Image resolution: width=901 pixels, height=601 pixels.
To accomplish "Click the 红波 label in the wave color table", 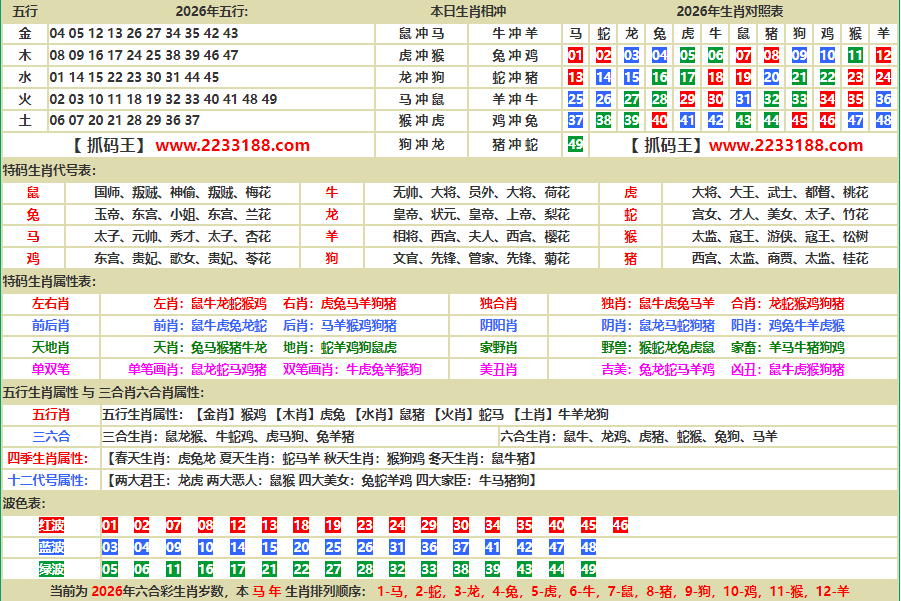I will (x=51, y=525).
